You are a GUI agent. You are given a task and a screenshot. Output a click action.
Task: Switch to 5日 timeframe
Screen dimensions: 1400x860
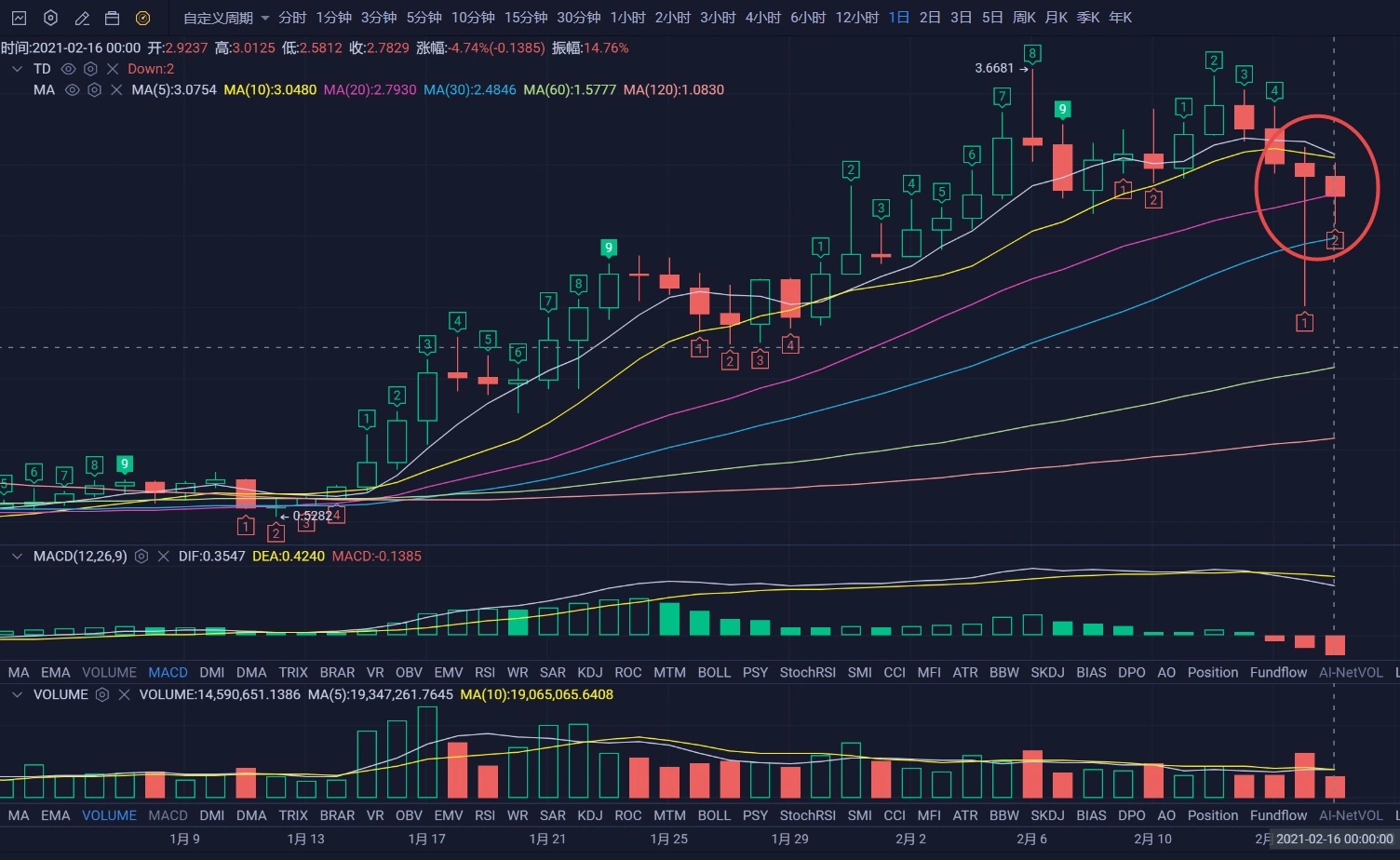[x=992, y=18]
